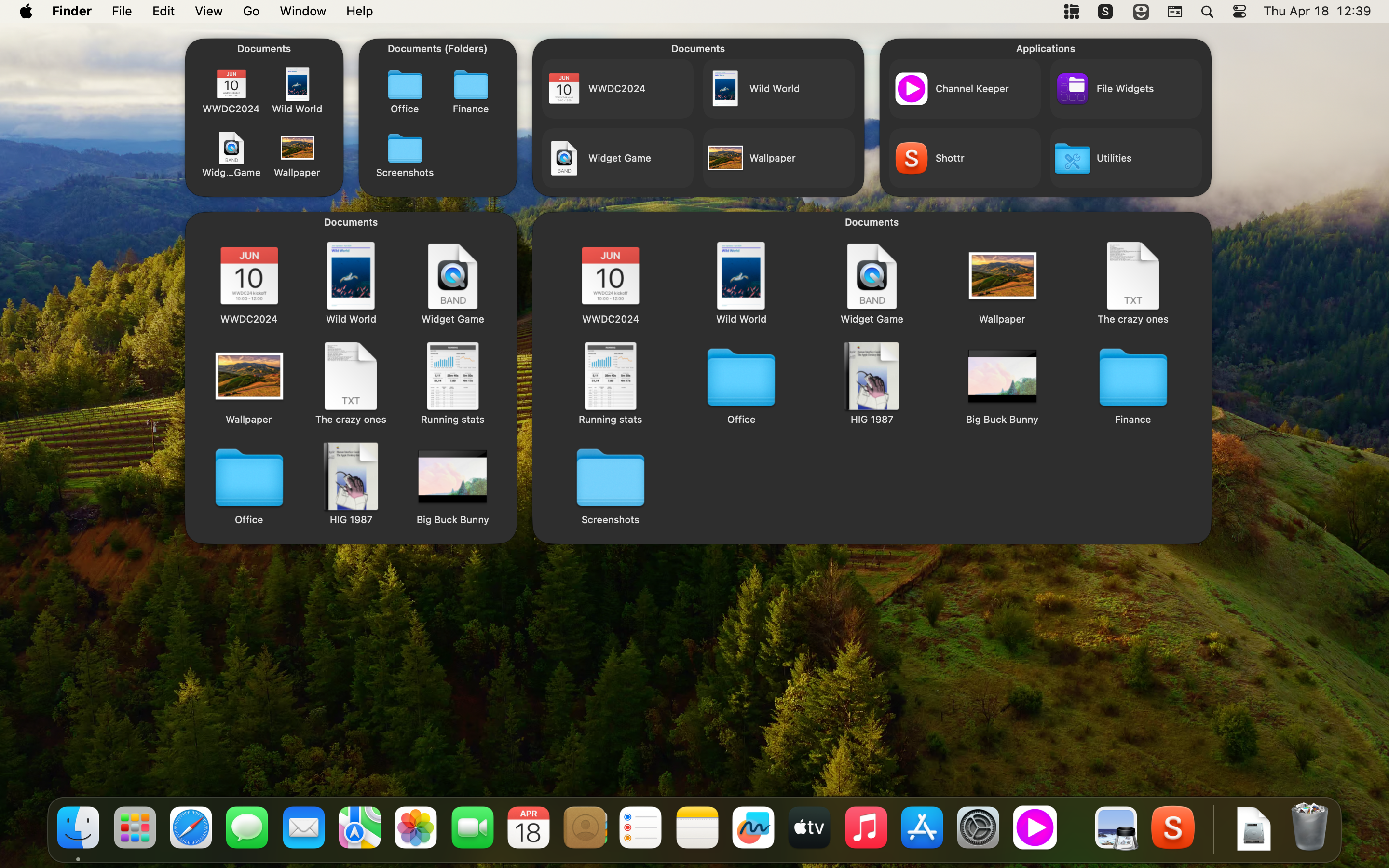
Task: Open App Store from the Dock
Action: click(x=922, y=827)
